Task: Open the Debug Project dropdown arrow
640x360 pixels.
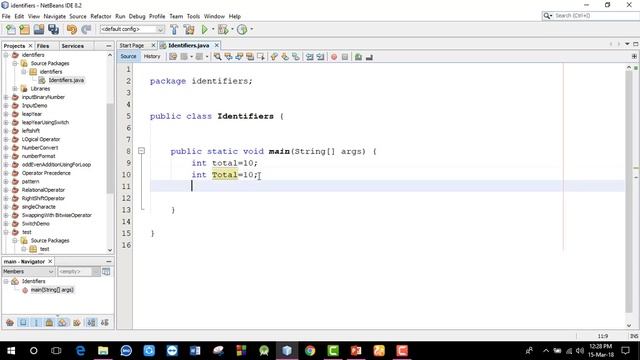Action: pos(232,29)
